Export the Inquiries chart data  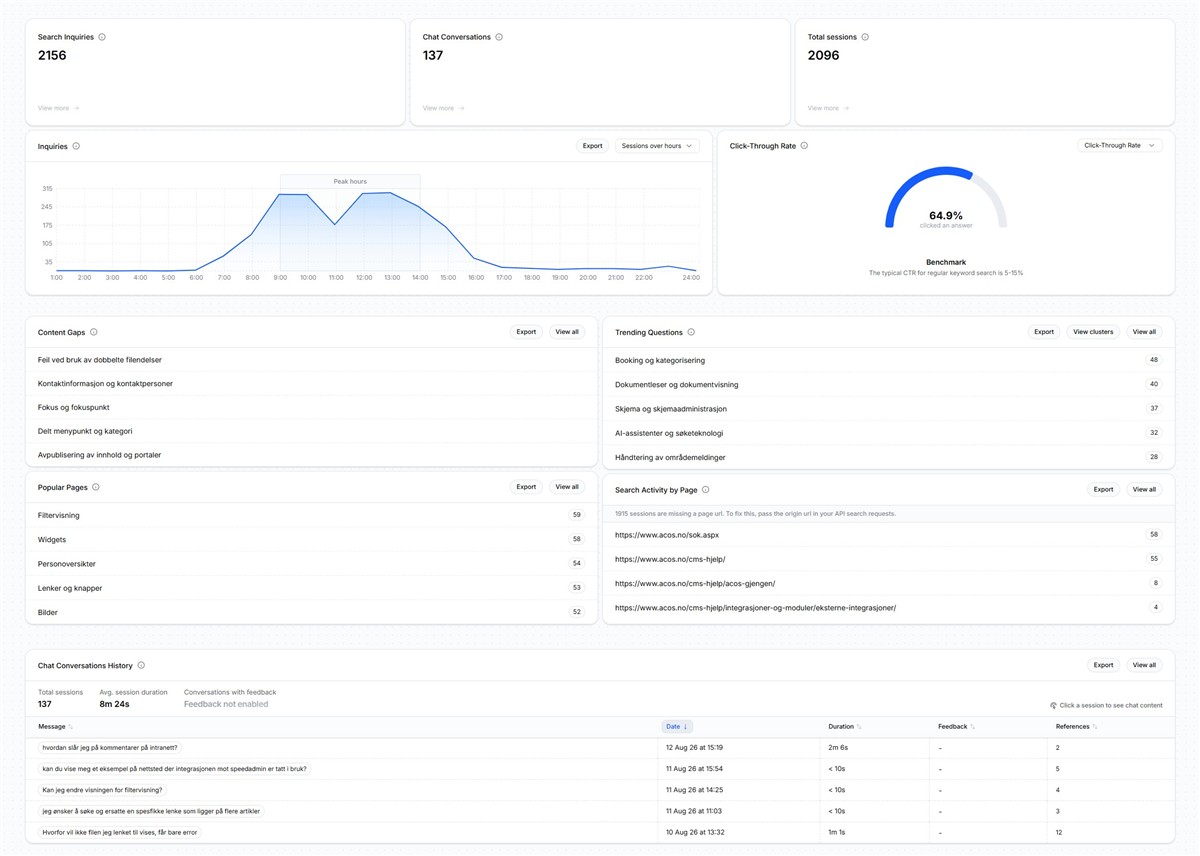593,146
